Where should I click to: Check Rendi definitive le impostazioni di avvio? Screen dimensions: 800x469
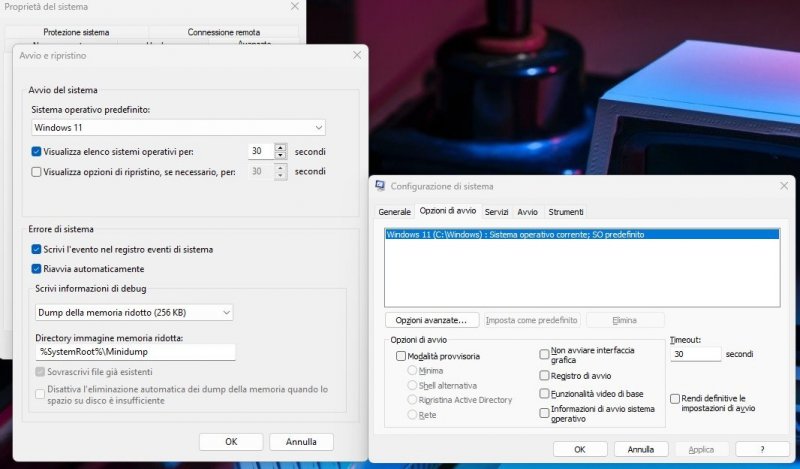[675, 399]
